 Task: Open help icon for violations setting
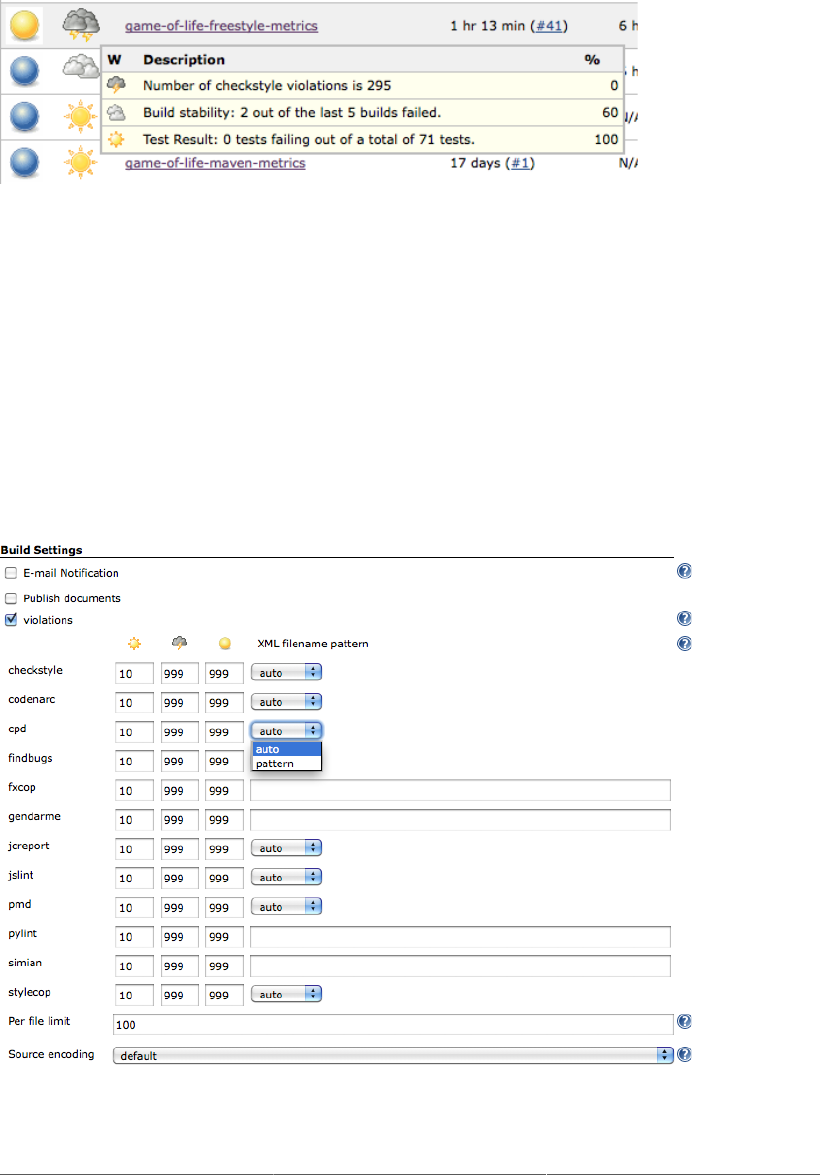684,619
